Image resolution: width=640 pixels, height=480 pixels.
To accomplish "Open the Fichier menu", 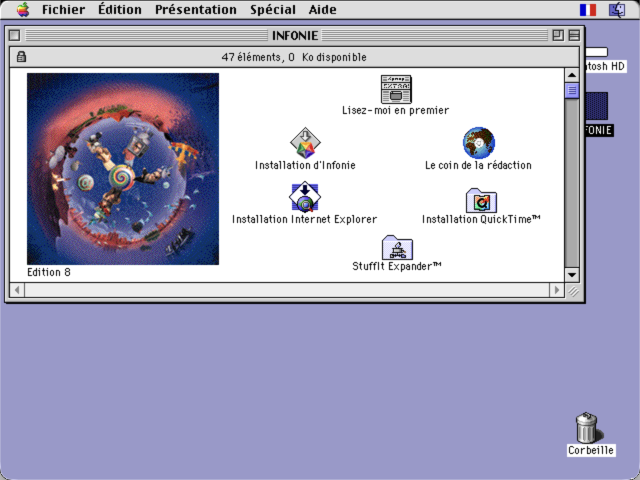I will [x=63, y=9].
